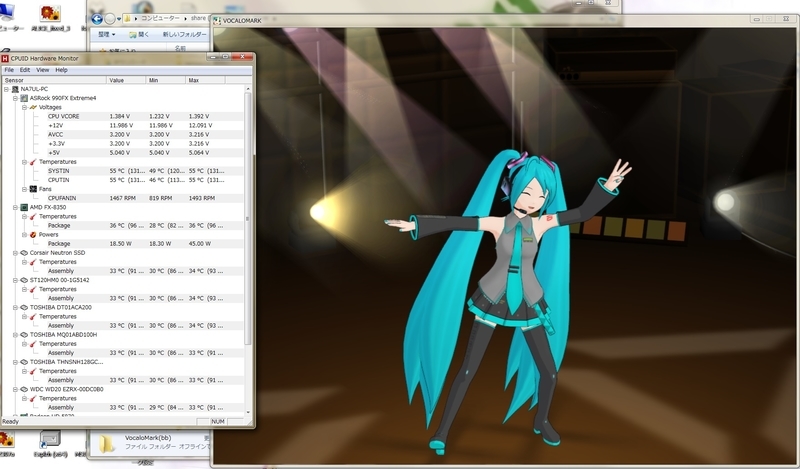Click the thermometer icon of ASRock Temperatures

tap(33, 162)
